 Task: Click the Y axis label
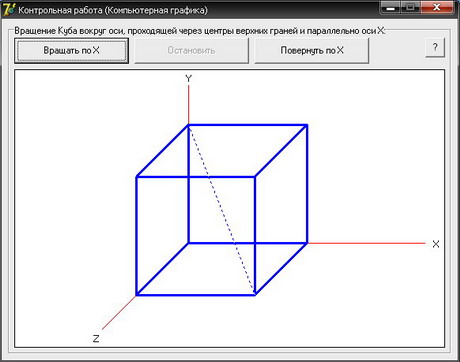pos(189,79)
